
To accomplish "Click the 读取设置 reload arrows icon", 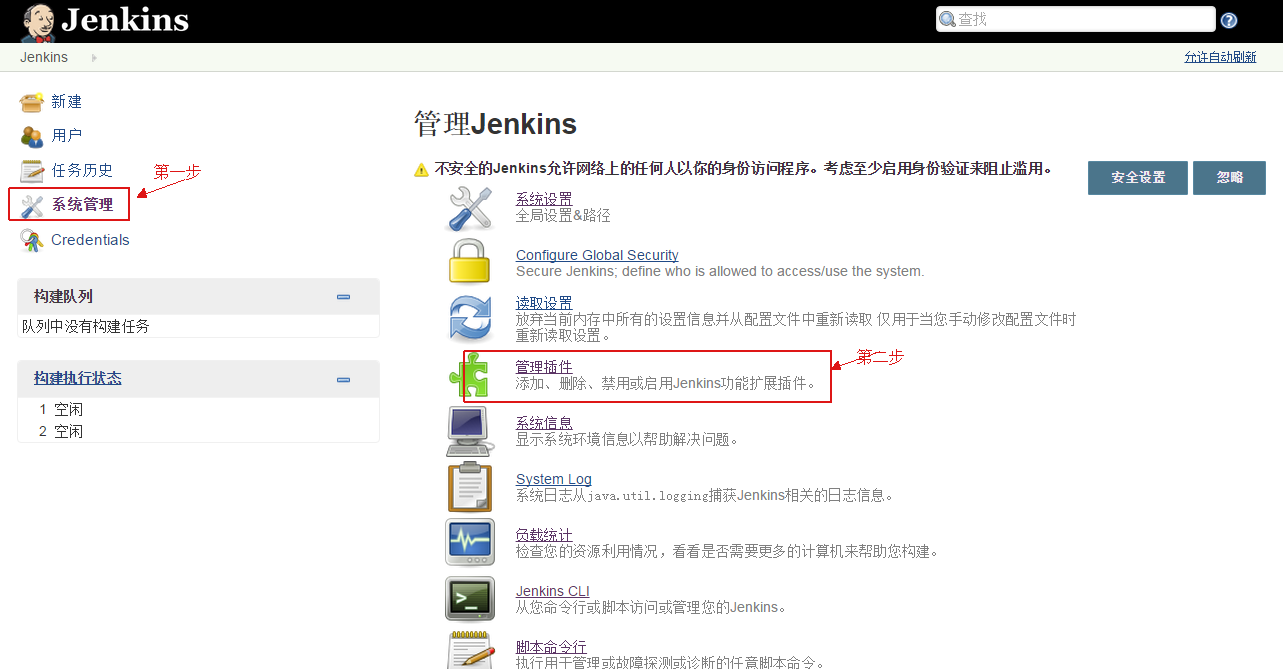I will [x=469, y=318].
